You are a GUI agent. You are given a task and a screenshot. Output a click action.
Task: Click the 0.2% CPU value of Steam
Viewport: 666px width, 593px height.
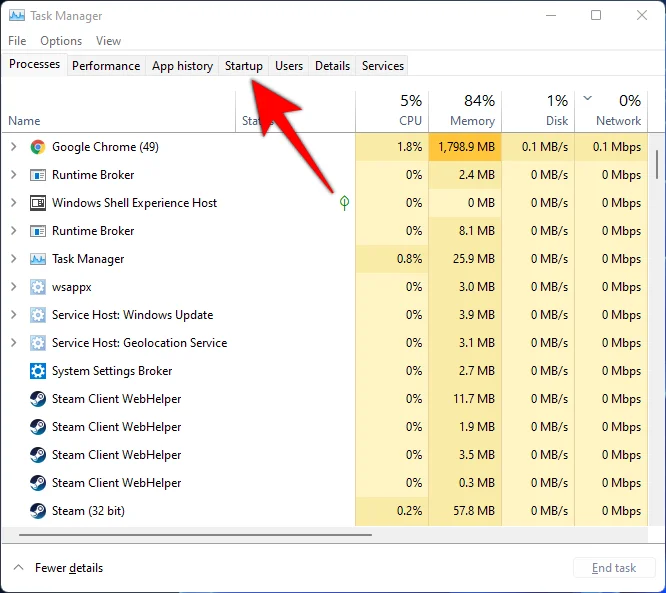[x=409, y=511]
